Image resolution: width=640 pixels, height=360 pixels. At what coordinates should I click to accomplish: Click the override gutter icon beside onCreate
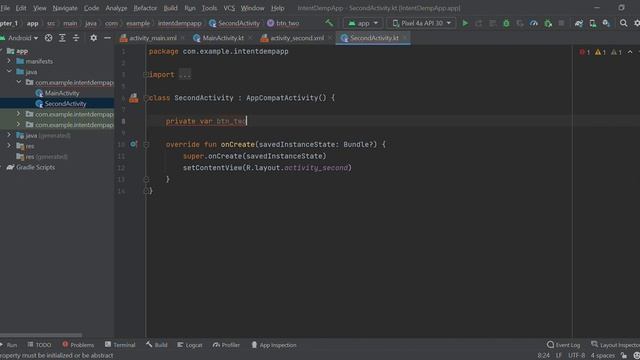pyautogui.click(x=133, y=144)
